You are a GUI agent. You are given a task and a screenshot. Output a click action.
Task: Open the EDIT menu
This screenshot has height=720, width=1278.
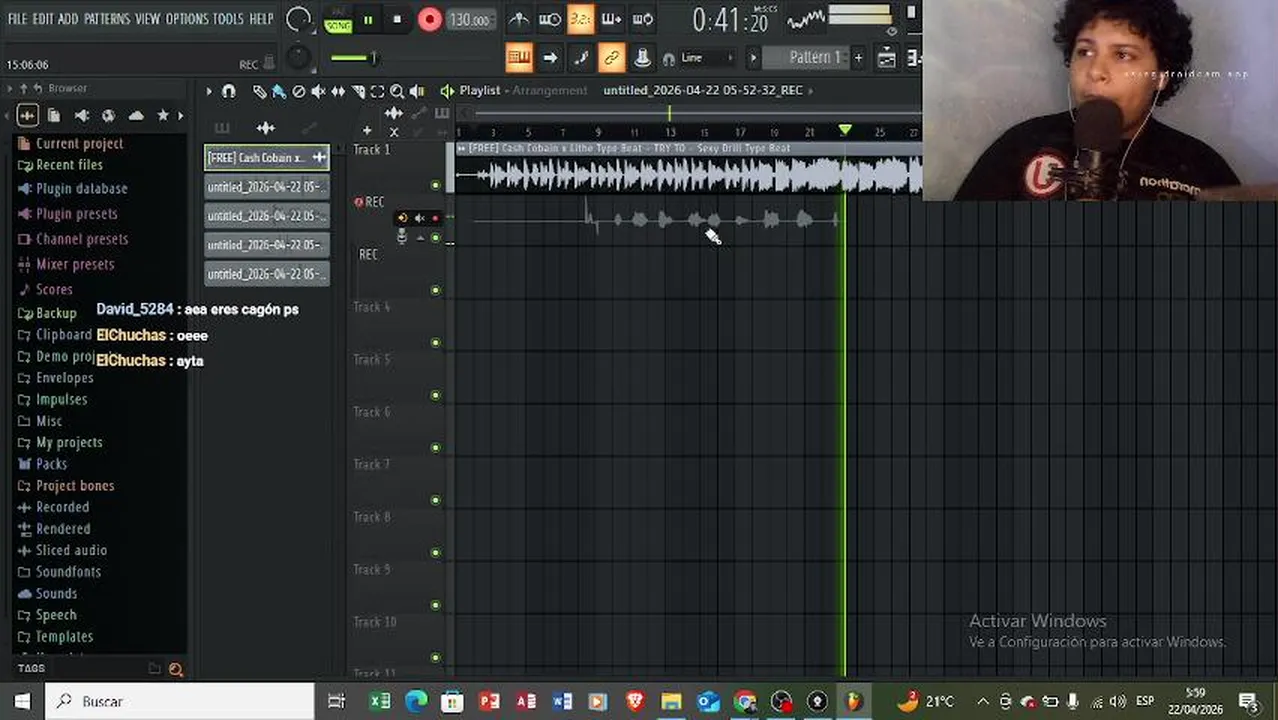[x=43, y=19]
